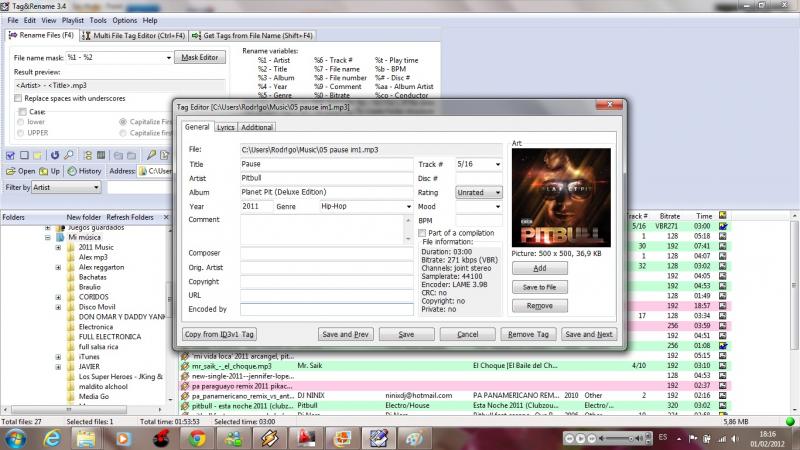Viewport: 800px width, 450px height.
Task: Click the refresh arrow toolbar icon
Action: [x=55, y=155]
